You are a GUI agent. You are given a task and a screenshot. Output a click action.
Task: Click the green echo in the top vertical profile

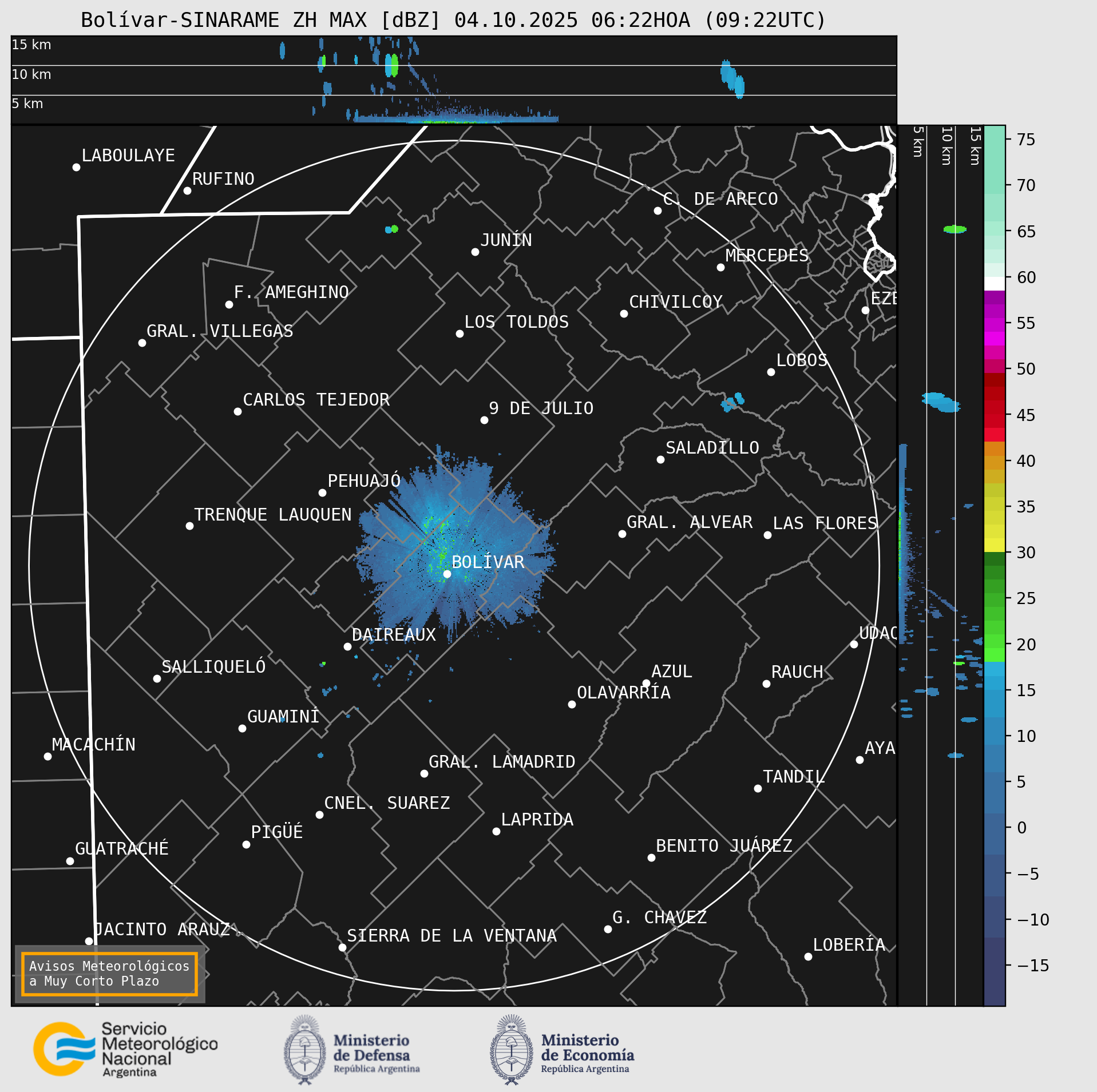(x=394, y=65)
